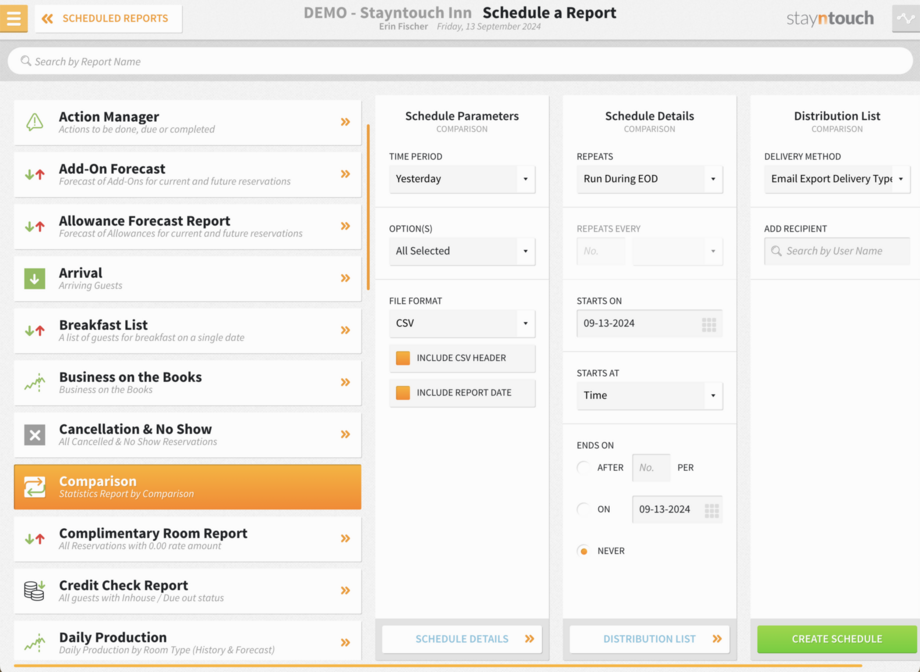
Task: Click the chevron on Allowance Forecast Report row
Action: click(x=346, y=226)
